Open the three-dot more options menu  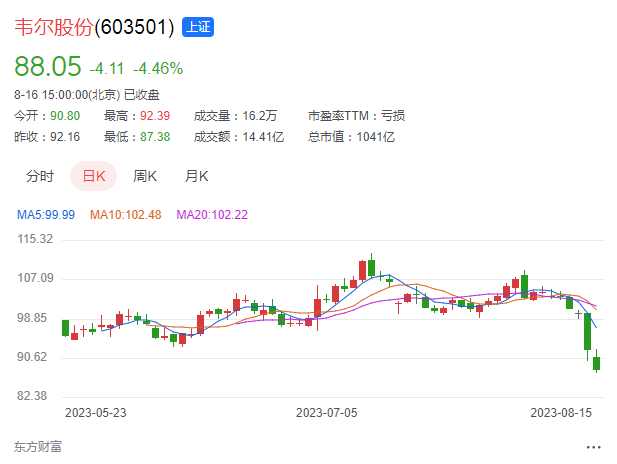593,447
